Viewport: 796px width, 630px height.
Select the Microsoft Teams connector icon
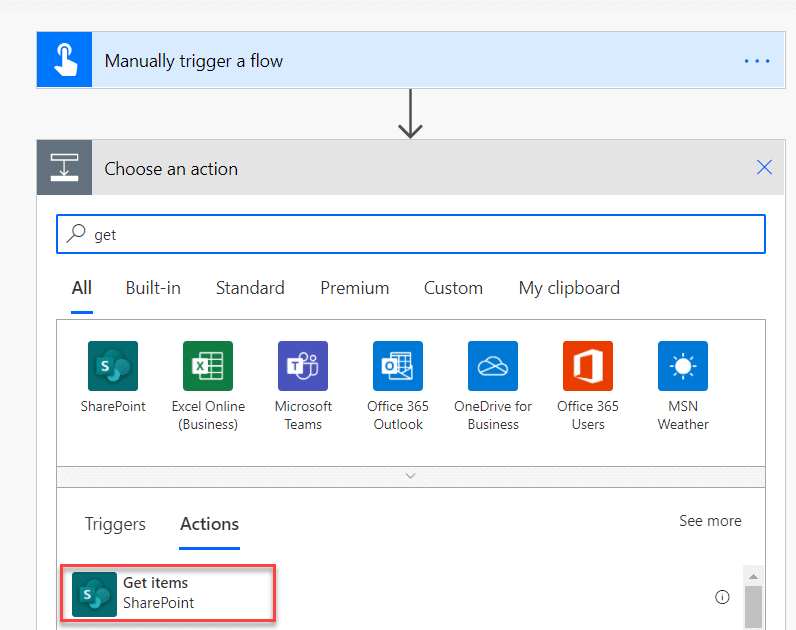point(303,366)
